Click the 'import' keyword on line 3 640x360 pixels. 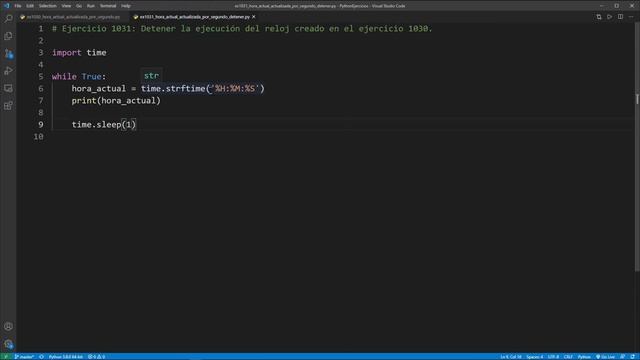pyautogui.click(x=67, y=53)
